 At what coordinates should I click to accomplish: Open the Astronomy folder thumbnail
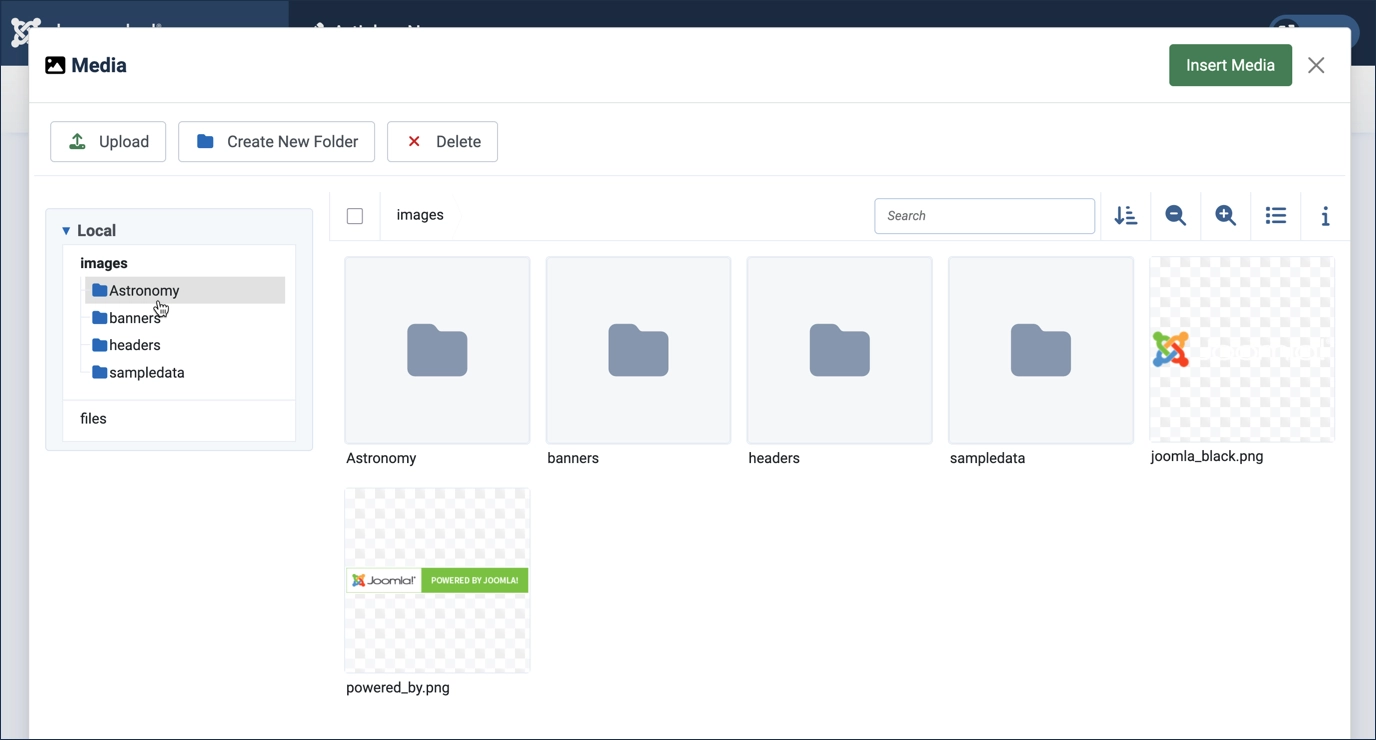click(437, 350)
